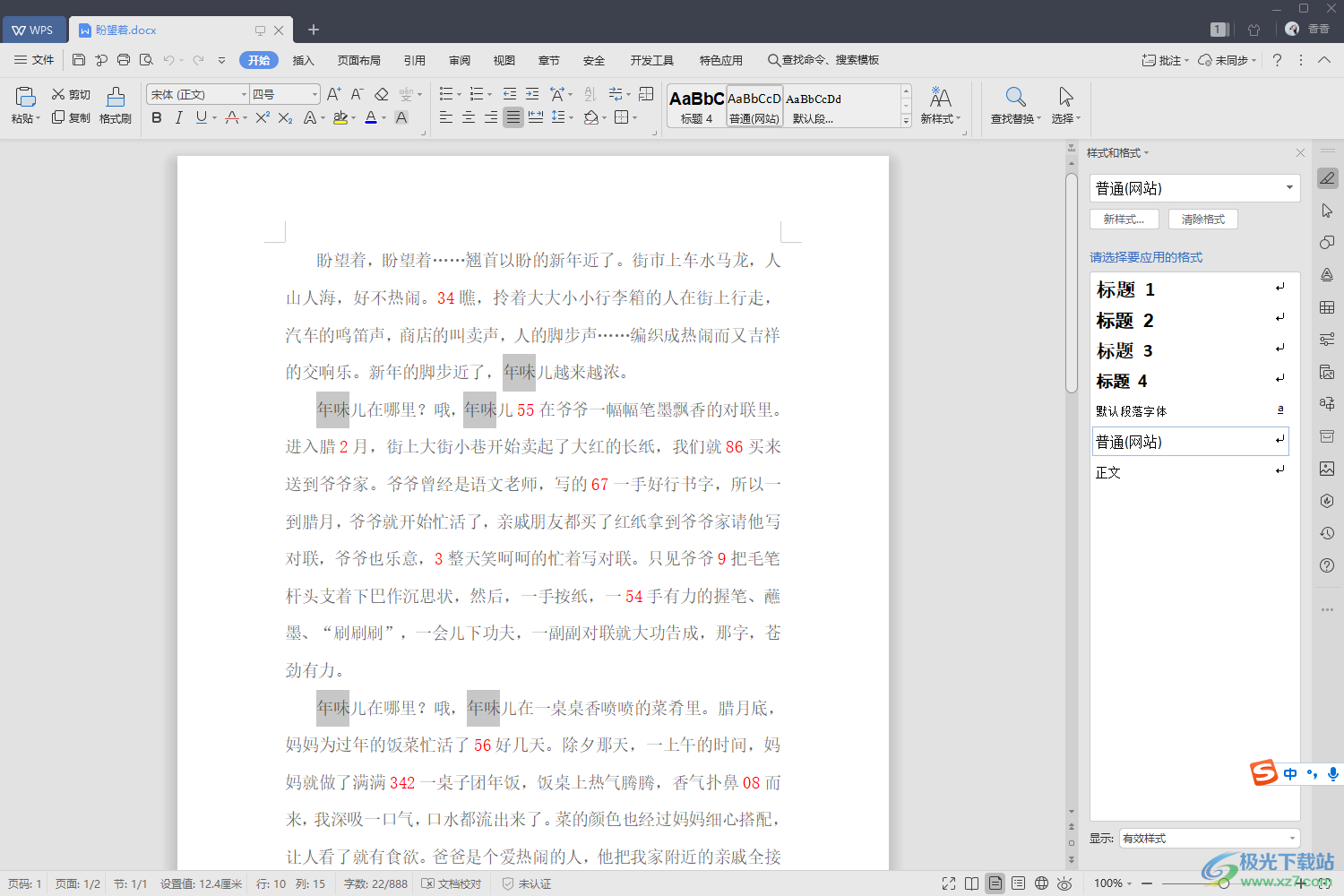Open the 100% zoom level dropdown
1344x896 pixels.
pos(1113,883)
